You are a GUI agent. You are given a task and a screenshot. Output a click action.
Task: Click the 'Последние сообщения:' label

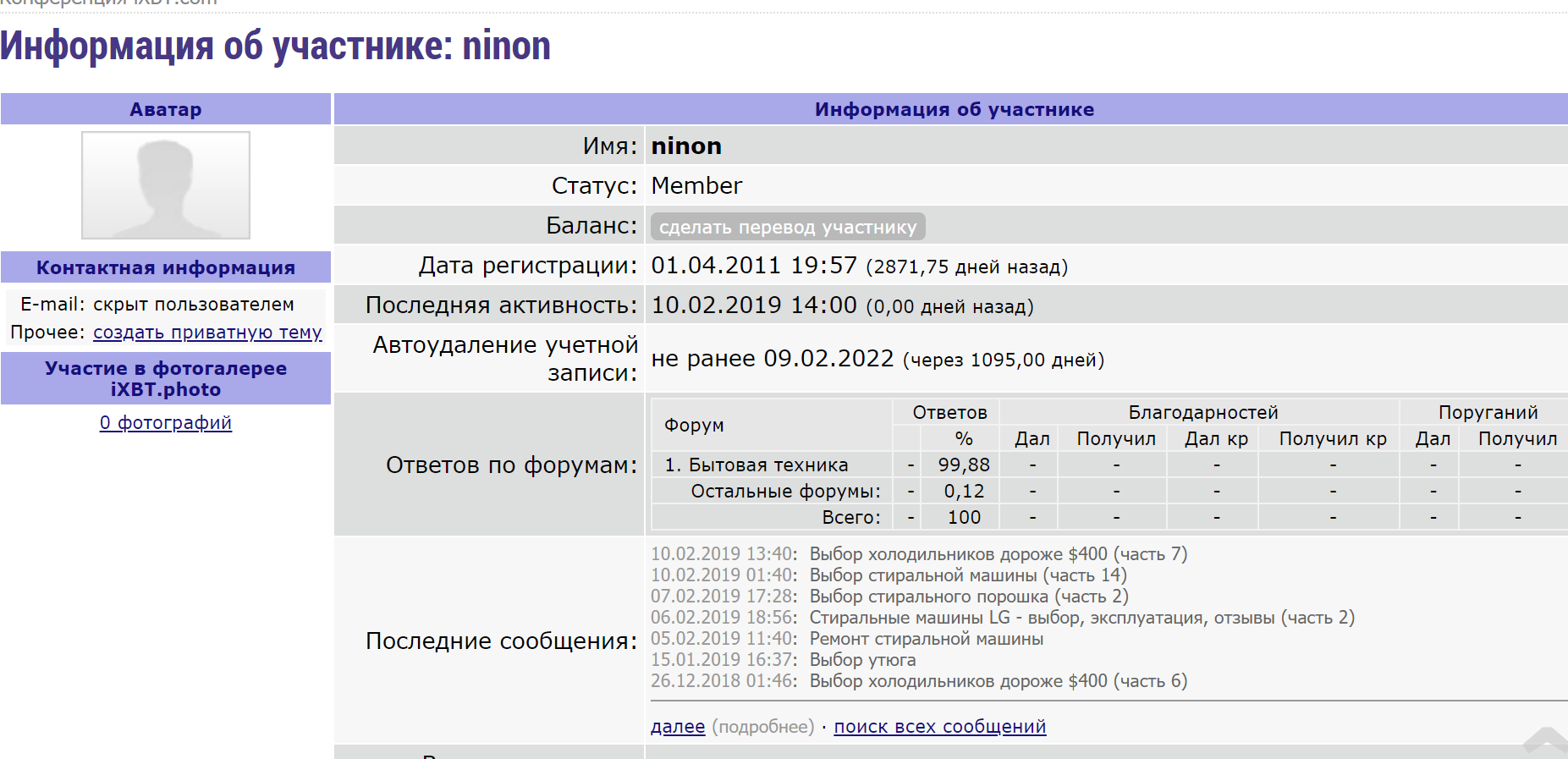coord(502,641)
